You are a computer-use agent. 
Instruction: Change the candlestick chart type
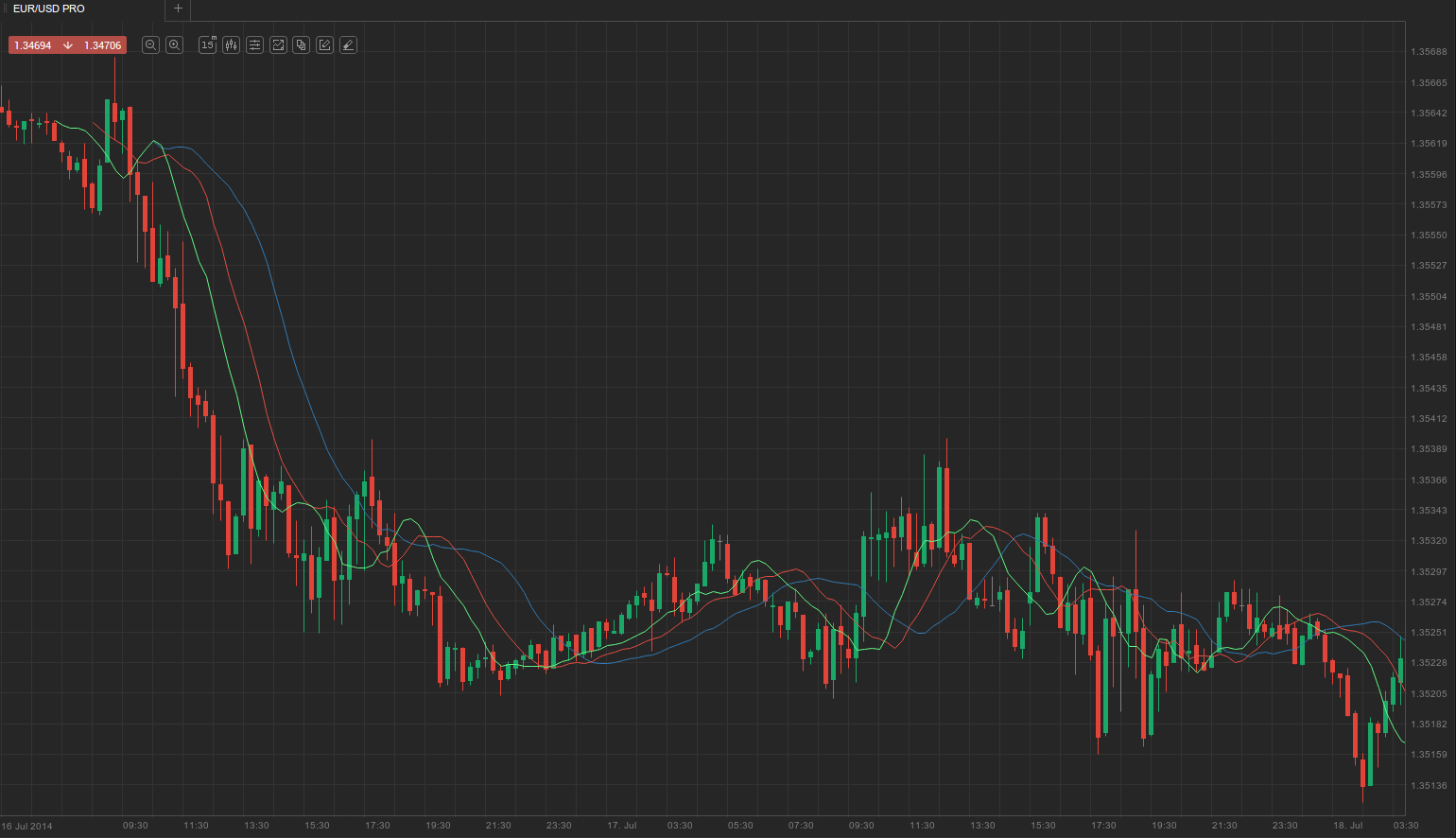coord(232,45)
